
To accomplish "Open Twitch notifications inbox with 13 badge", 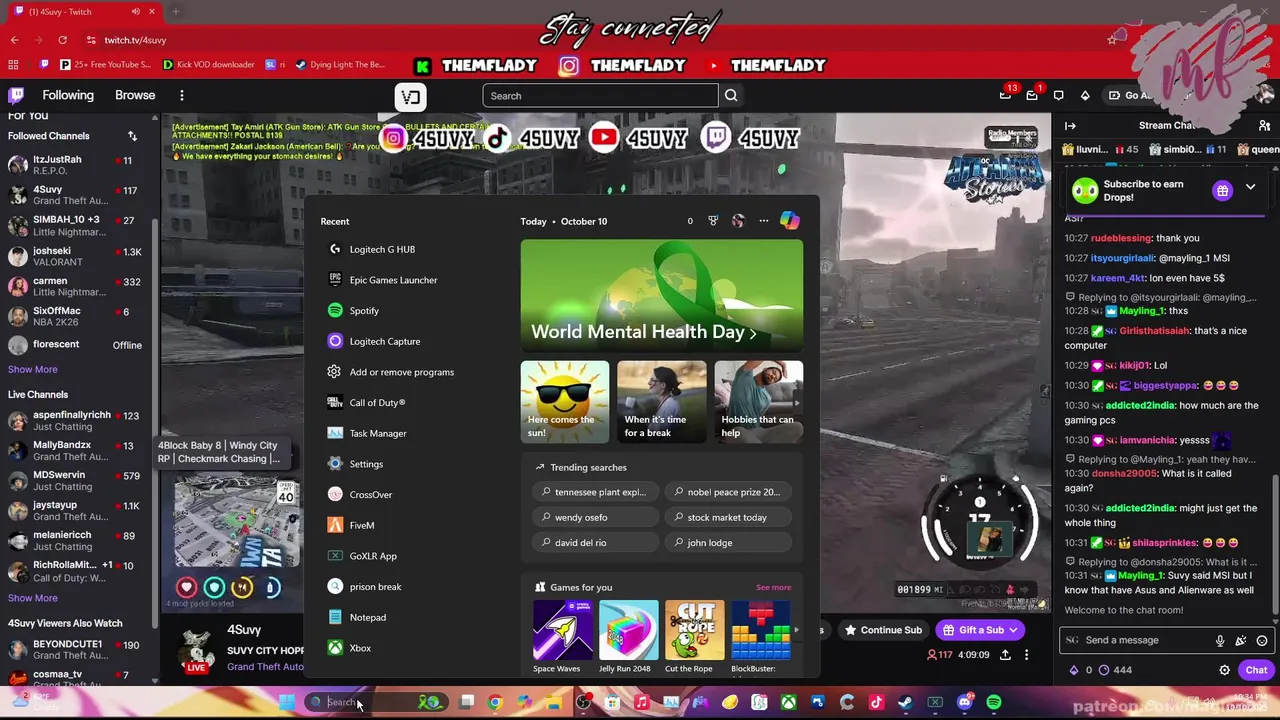I will [1005, 95].
